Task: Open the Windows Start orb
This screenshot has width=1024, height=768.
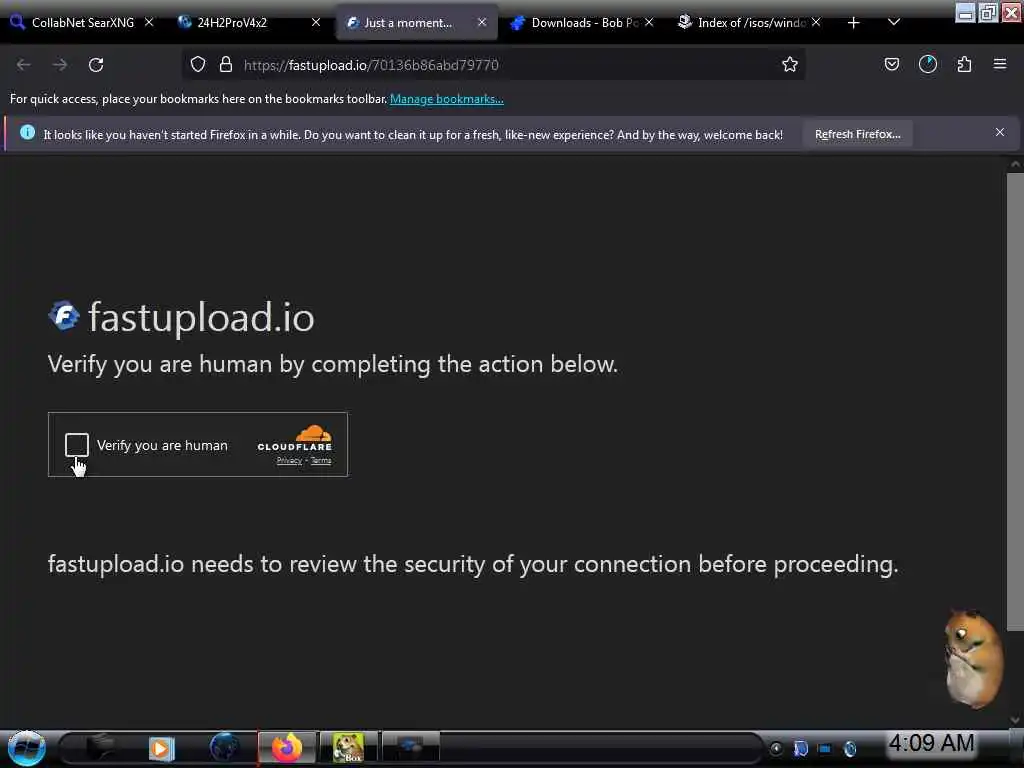Action: pos(26,748)
